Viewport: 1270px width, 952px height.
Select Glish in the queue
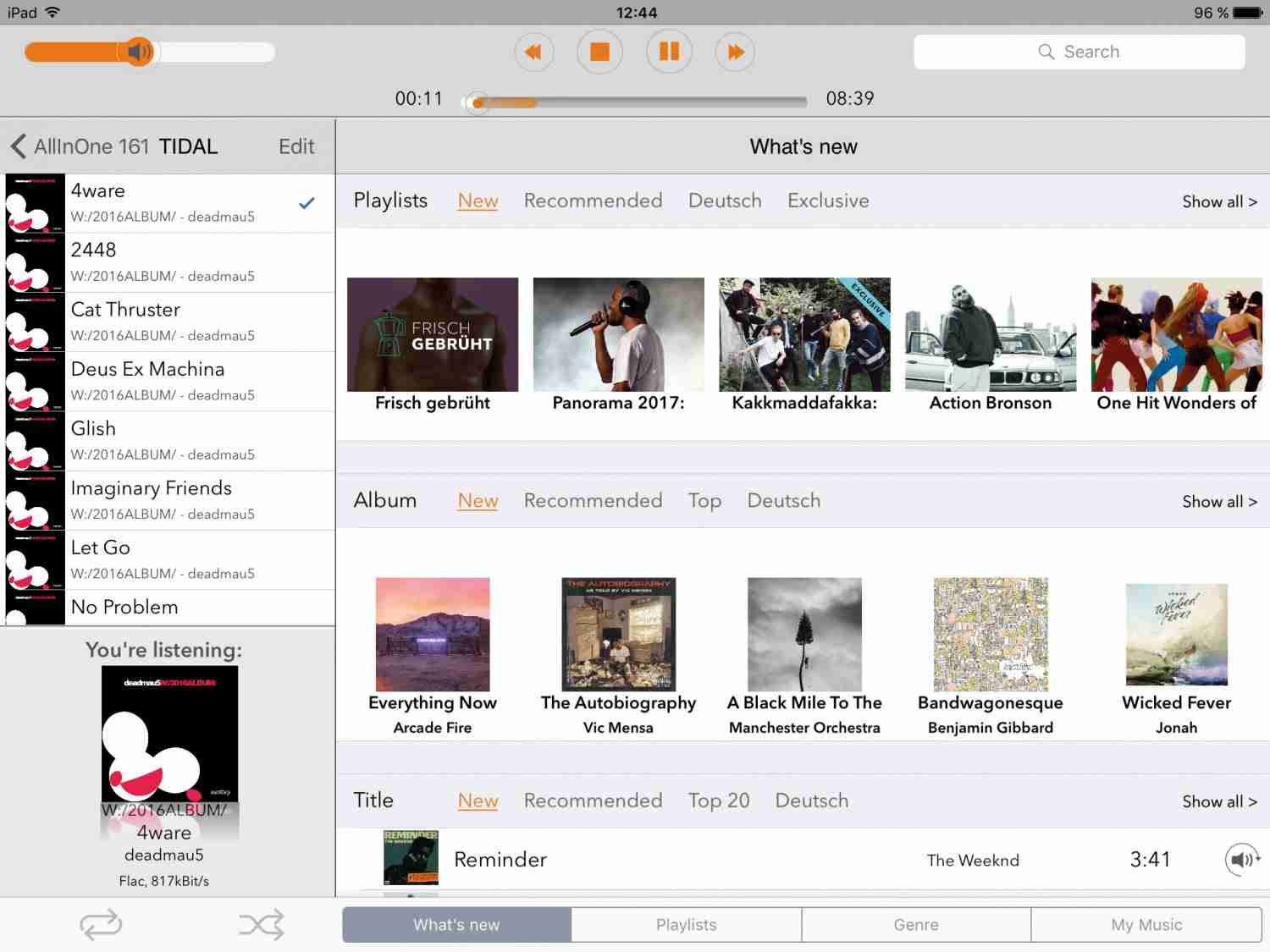coord(170,441)
